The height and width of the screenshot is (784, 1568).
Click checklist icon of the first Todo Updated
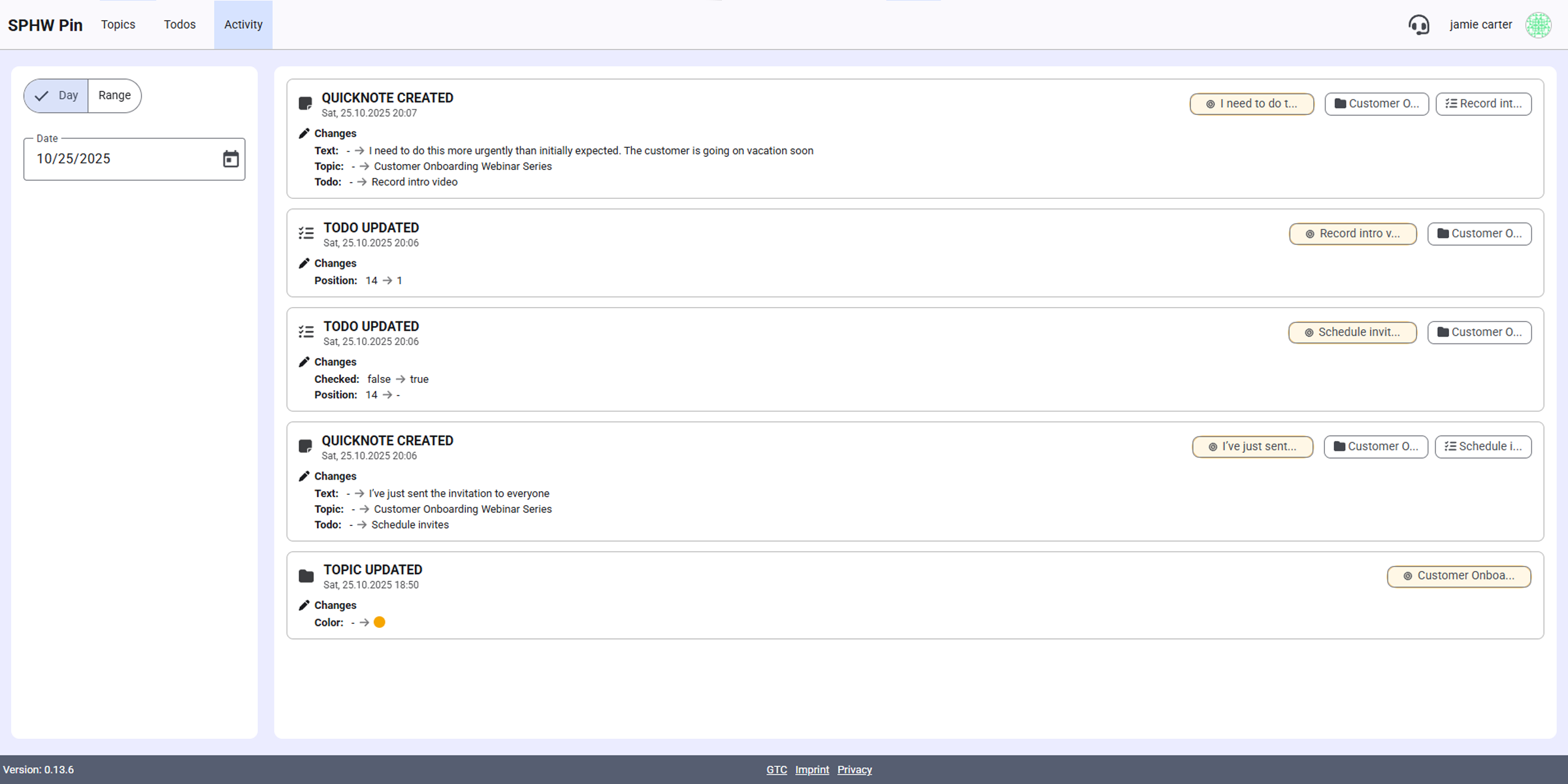point(306,233)
